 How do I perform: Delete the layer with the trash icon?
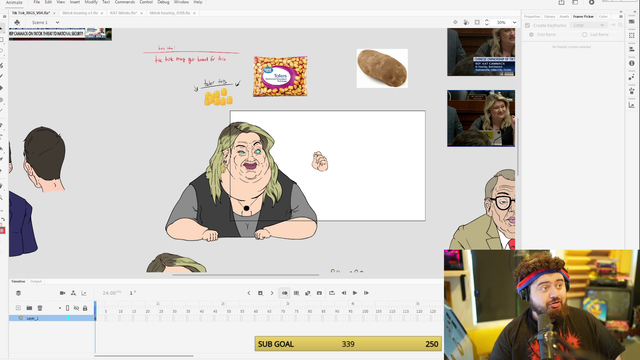(40, 308)
